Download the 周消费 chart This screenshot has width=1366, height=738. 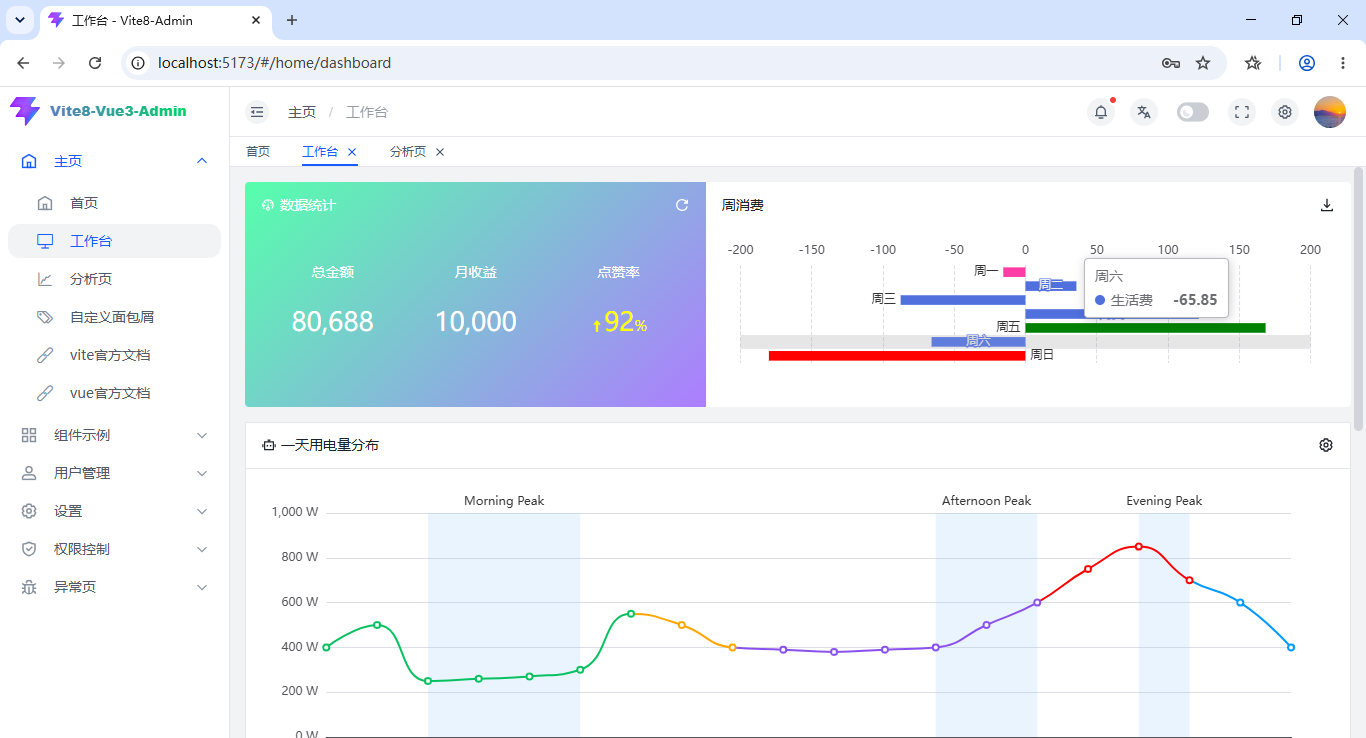pos(1327,205)
